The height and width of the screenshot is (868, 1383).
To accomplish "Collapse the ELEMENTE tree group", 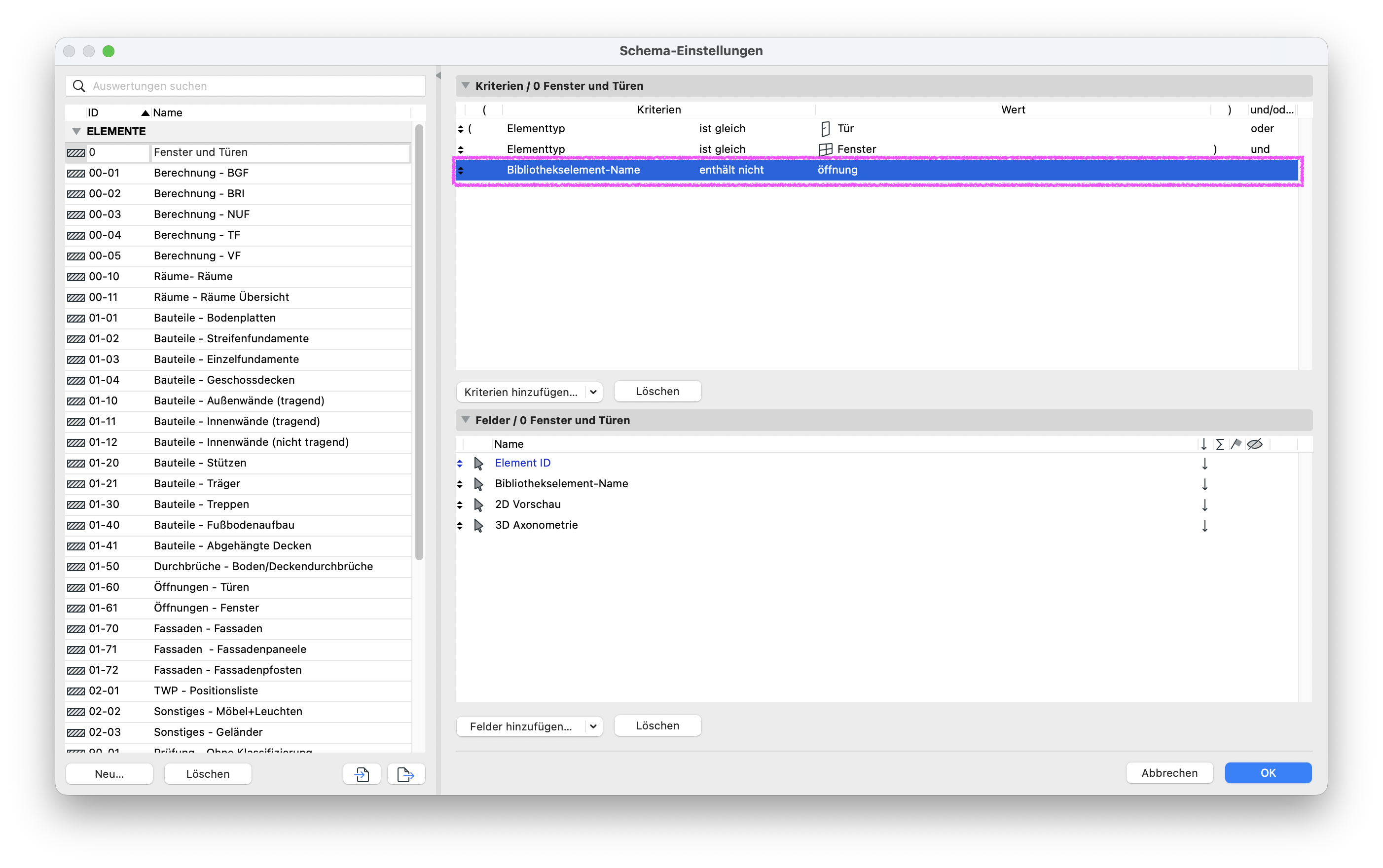I will pos(76,132).
